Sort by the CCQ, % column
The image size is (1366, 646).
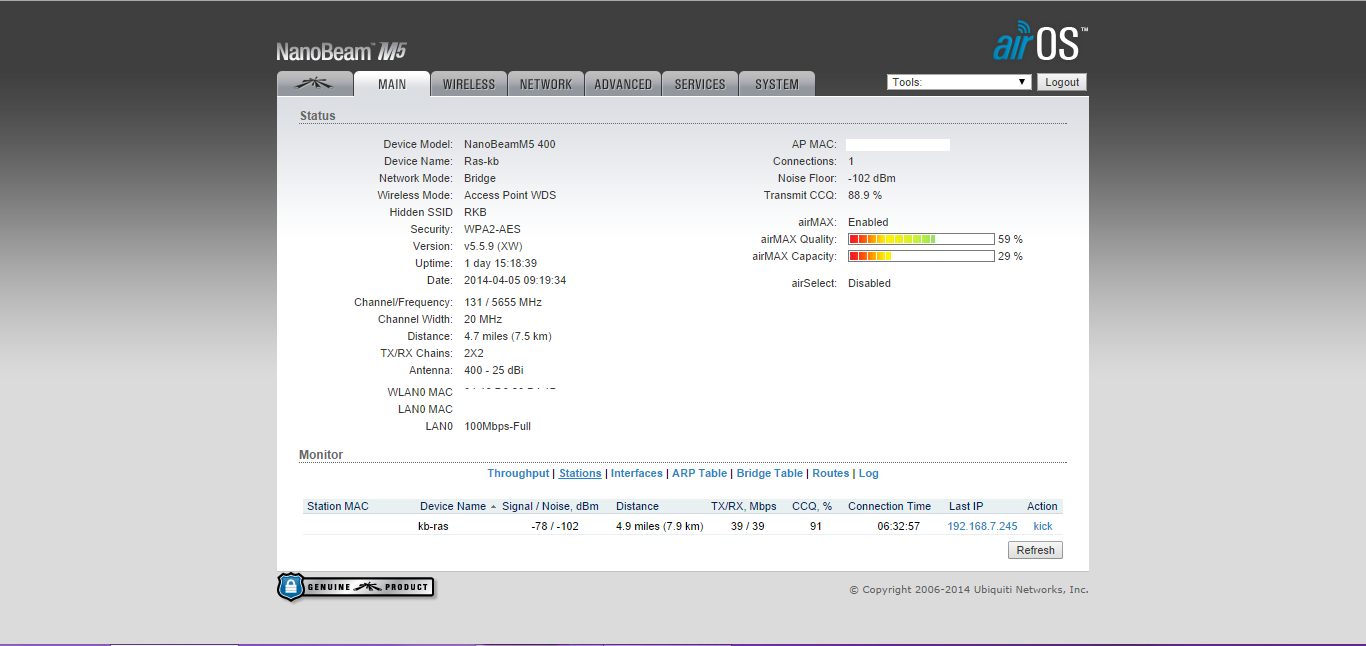812,506
